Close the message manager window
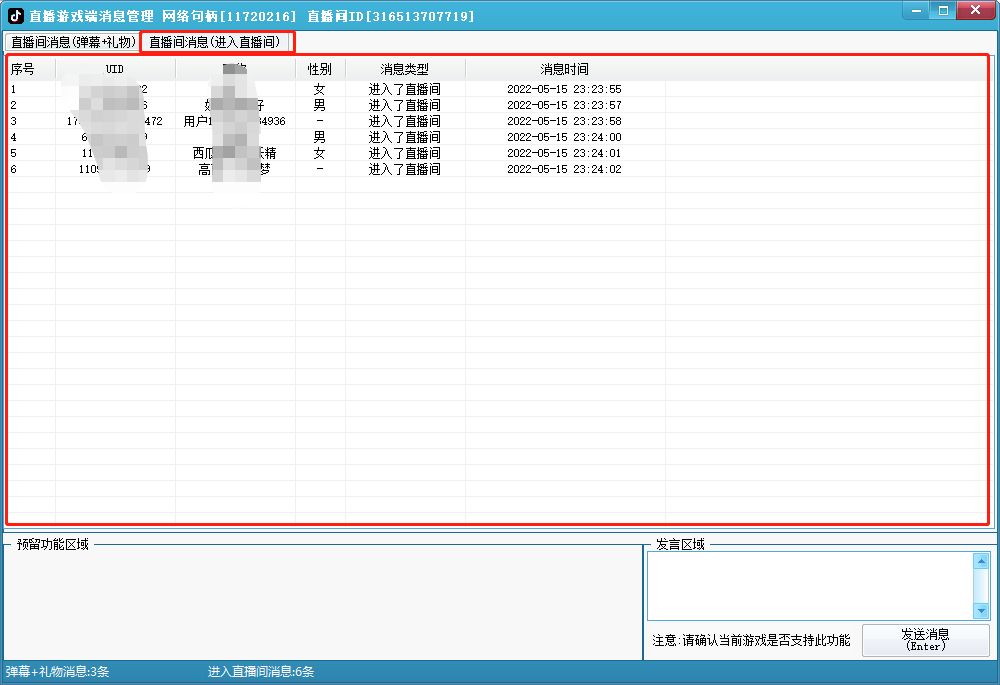This screenshot has width=1000, height=685. pos(974,10)
